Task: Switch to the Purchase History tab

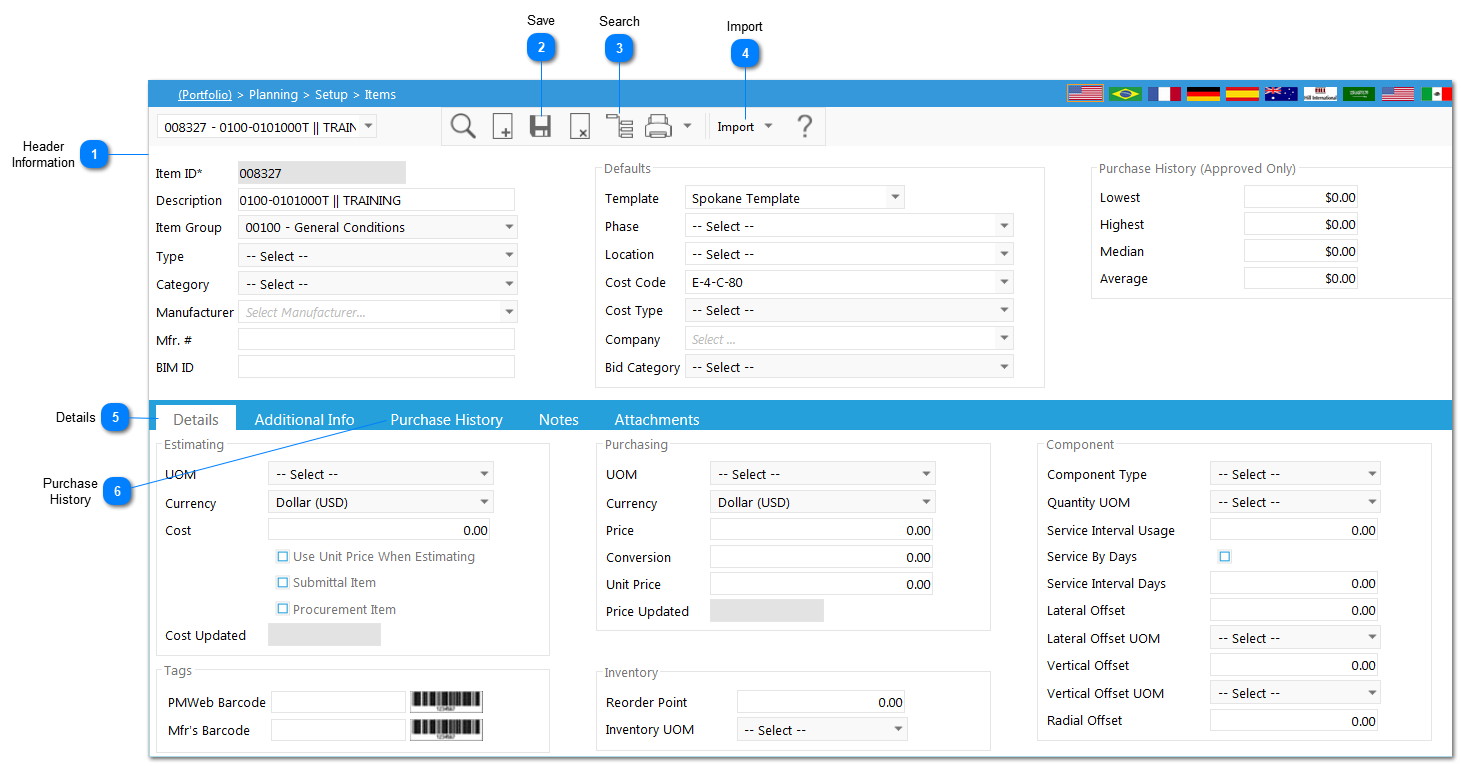Action: [x=446, y=419]
